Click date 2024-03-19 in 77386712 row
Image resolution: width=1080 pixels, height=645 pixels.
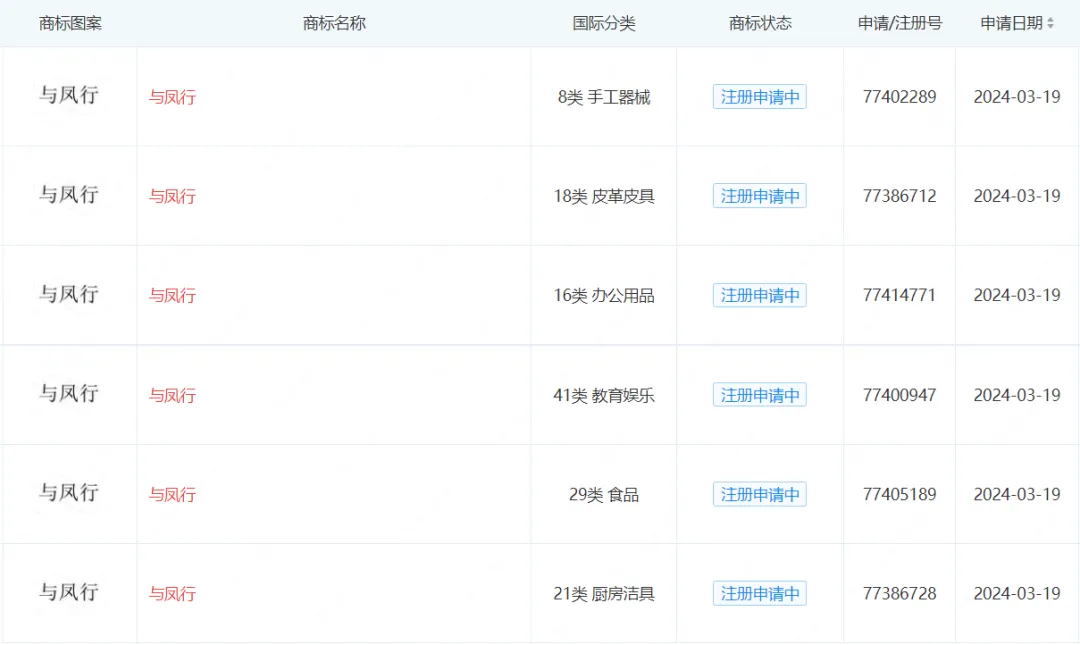tap(1017, 196)
